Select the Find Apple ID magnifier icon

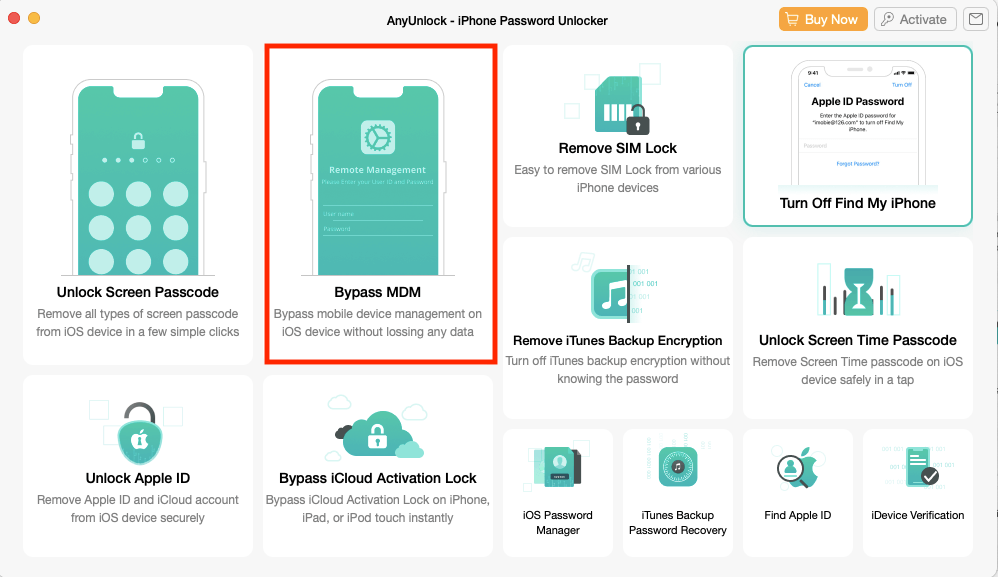(x=797, y=465)
